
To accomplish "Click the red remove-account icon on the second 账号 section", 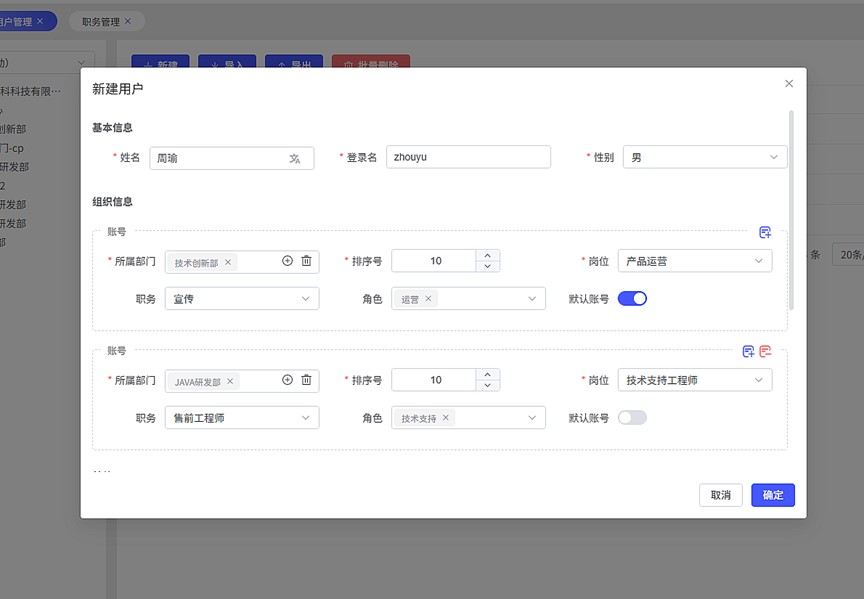I will click(765, 351).
